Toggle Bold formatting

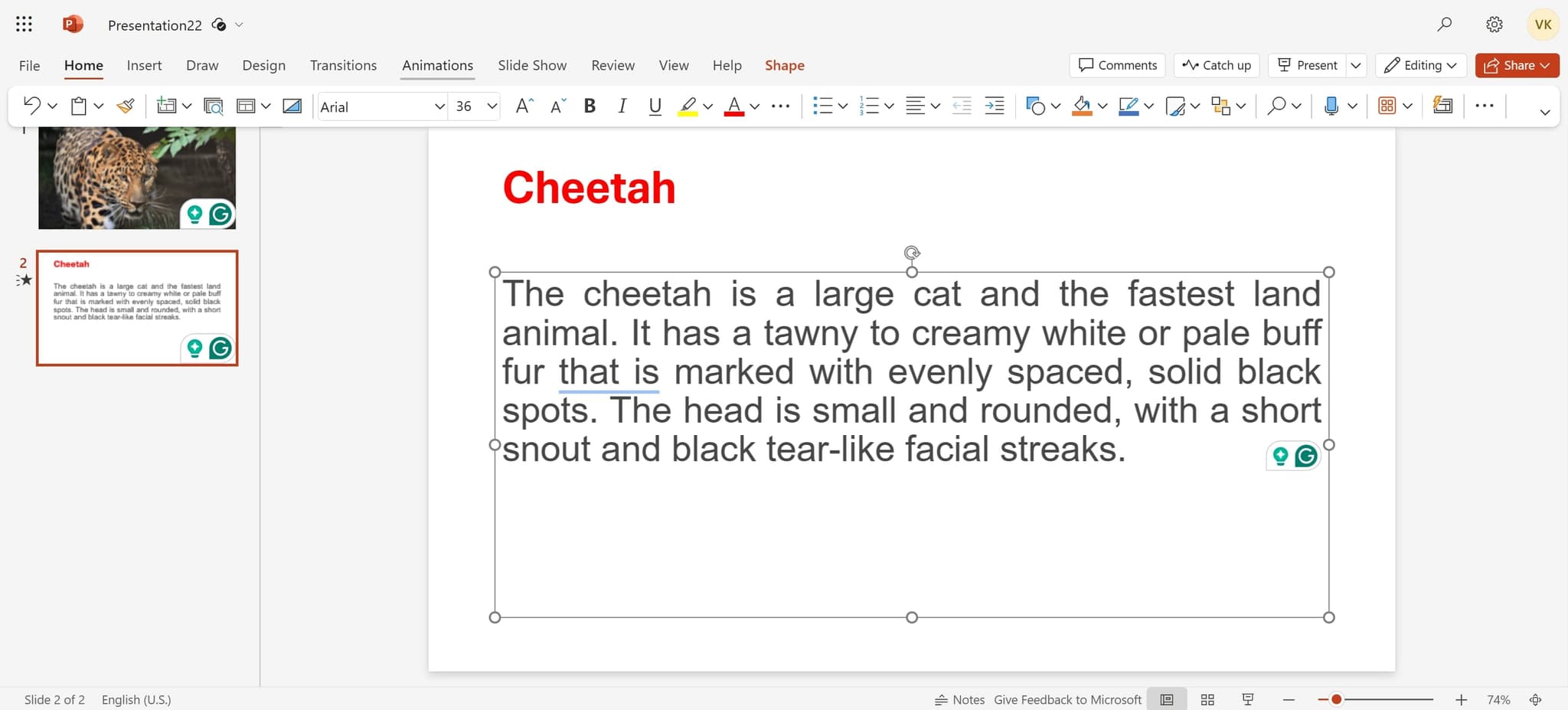(590, 106)
